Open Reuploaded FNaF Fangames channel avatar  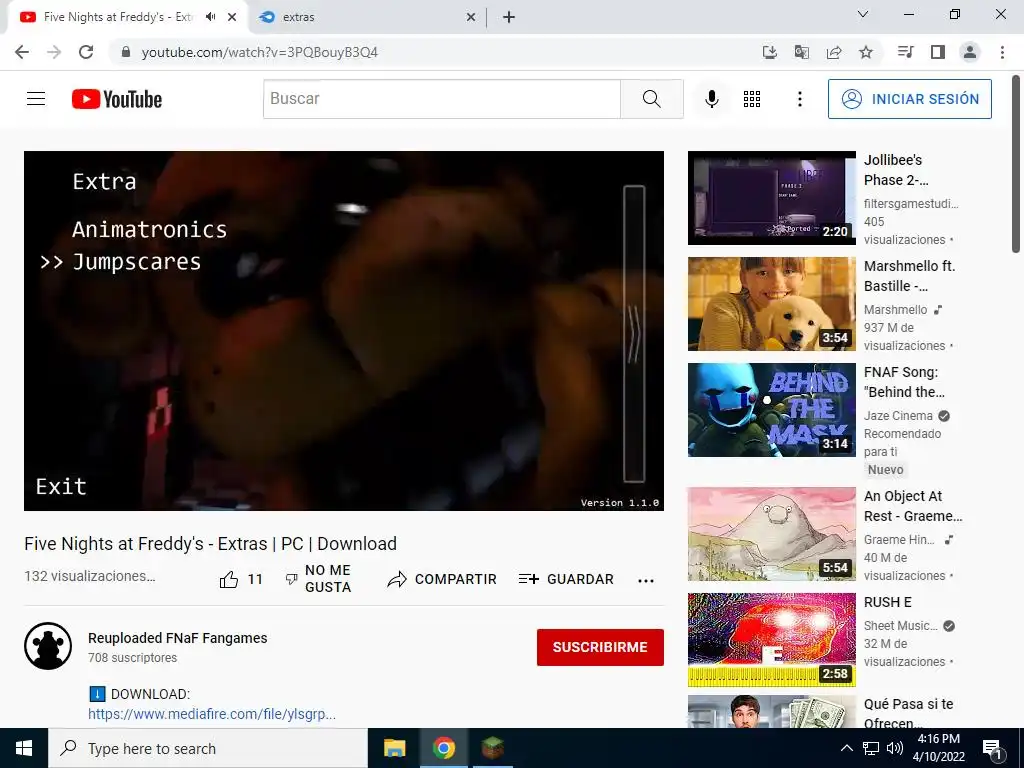point(48,646)
